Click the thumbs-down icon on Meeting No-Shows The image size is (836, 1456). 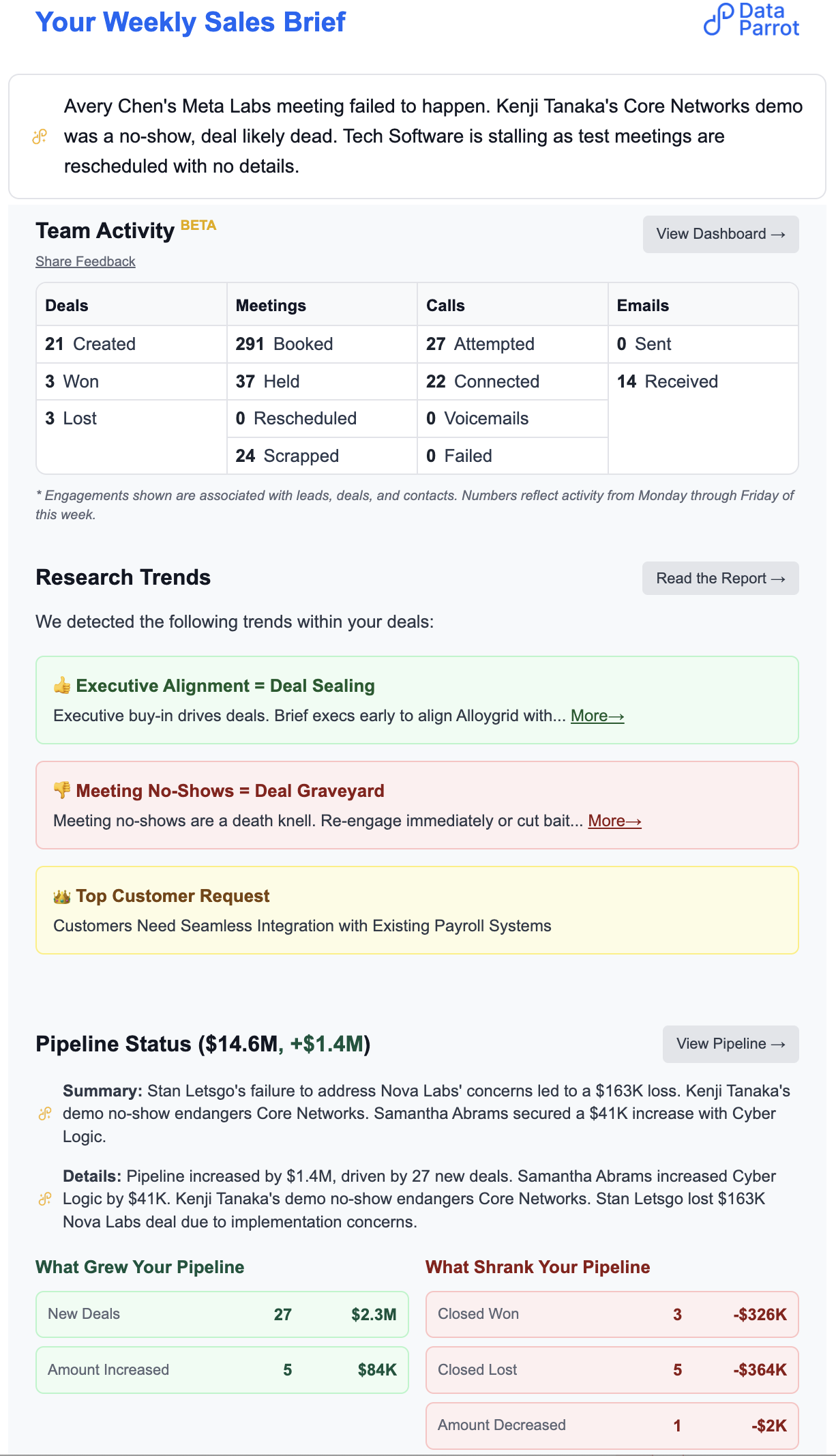[62, 791]
